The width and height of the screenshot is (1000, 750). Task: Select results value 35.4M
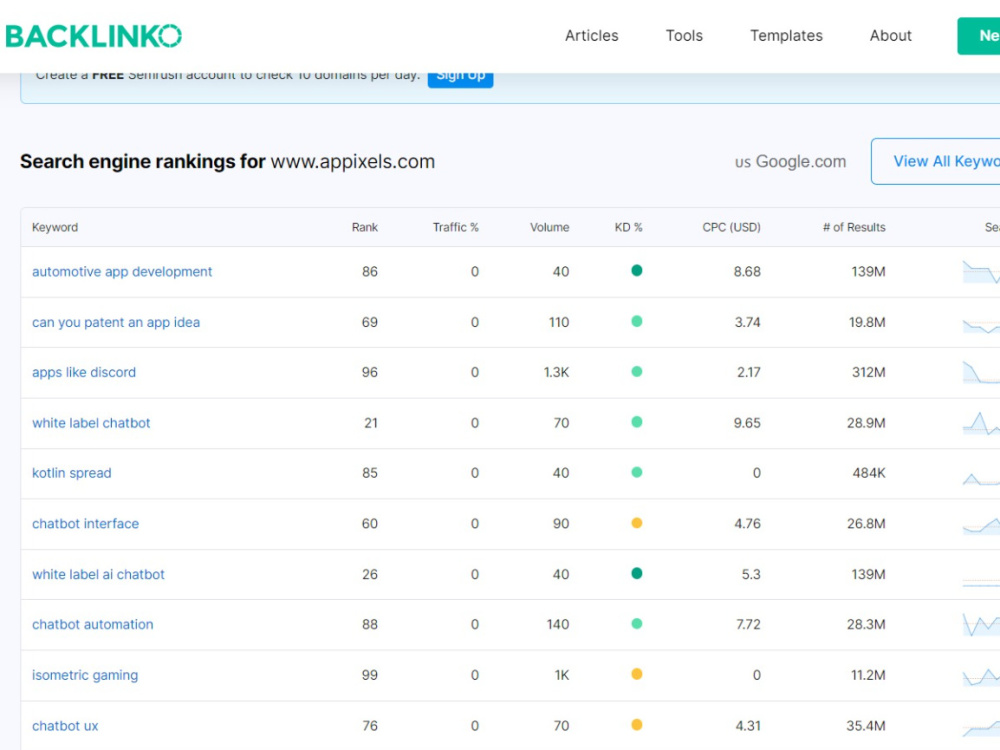pyautogui.click(x=866, y=726)
